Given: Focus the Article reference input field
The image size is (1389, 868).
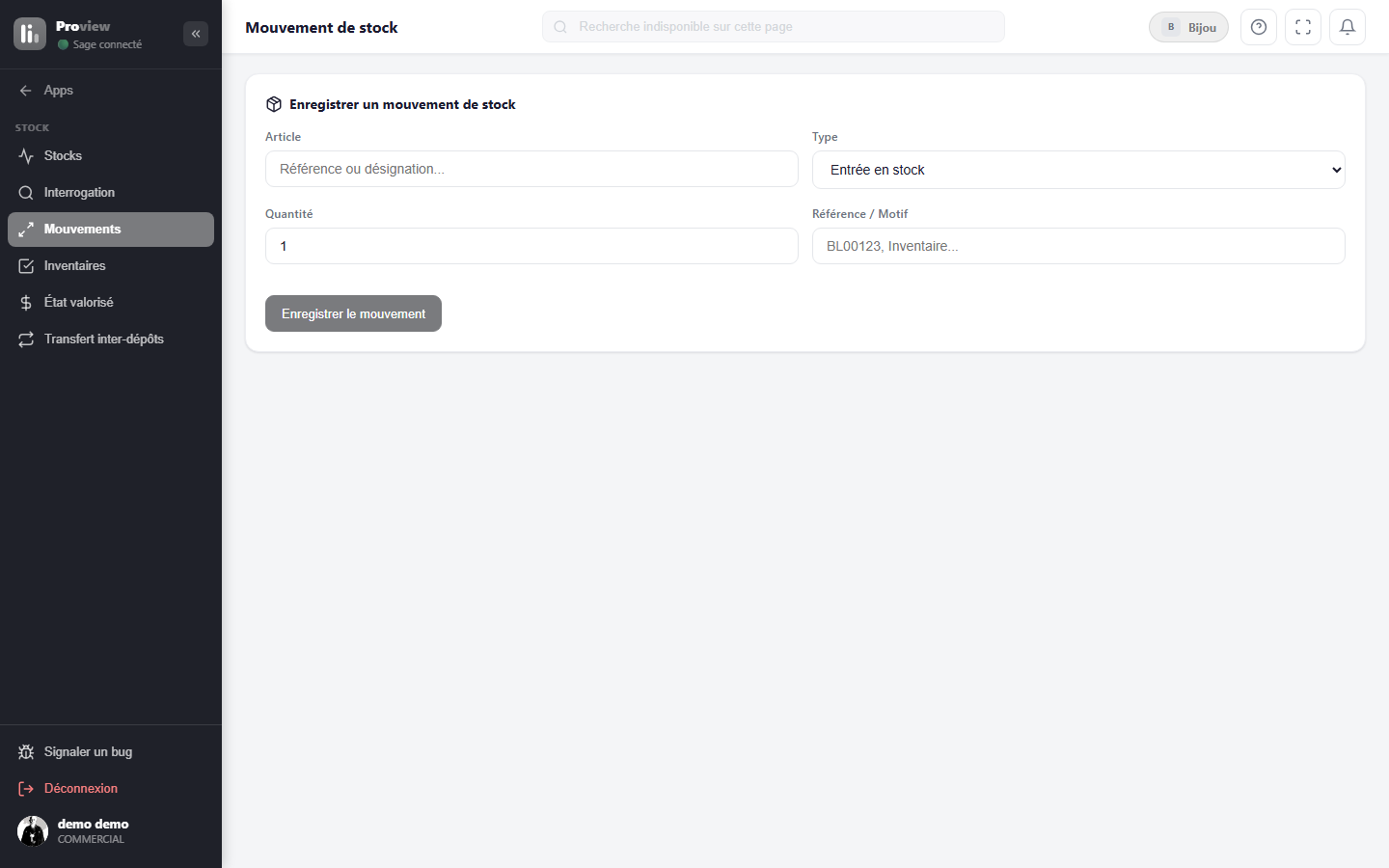Looking at the screenshot, I should pyautogui.click(x=531, y=169).
